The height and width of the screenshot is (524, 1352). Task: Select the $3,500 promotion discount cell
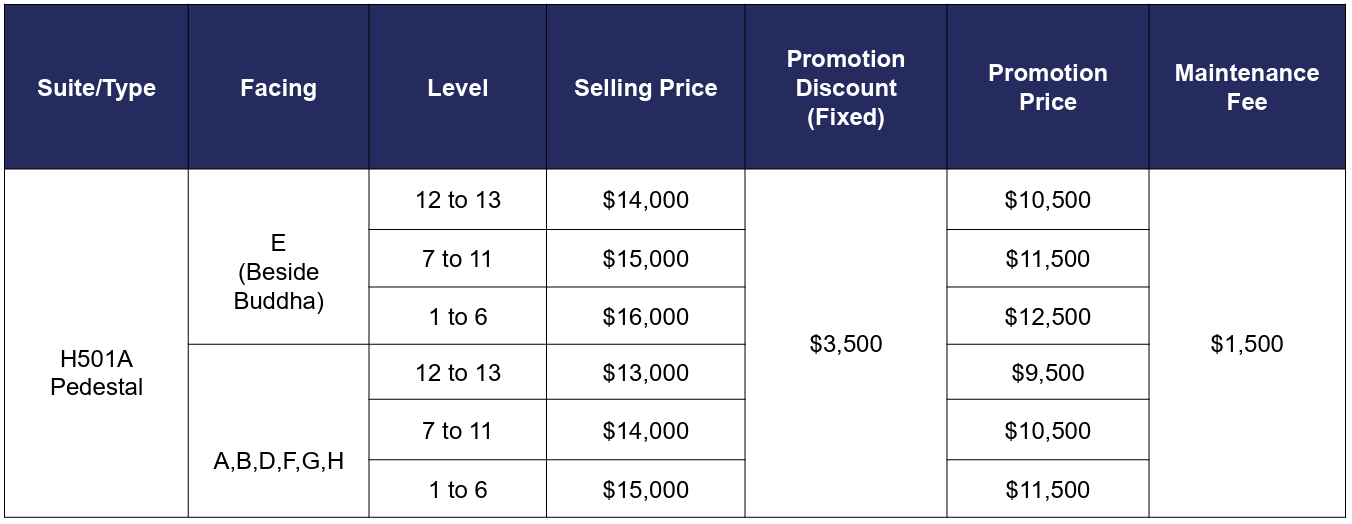845,343
